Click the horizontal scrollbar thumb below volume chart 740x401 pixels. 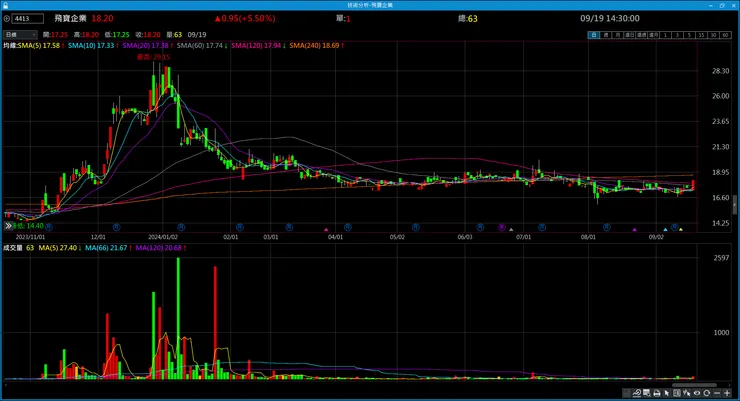coord(694,385)
